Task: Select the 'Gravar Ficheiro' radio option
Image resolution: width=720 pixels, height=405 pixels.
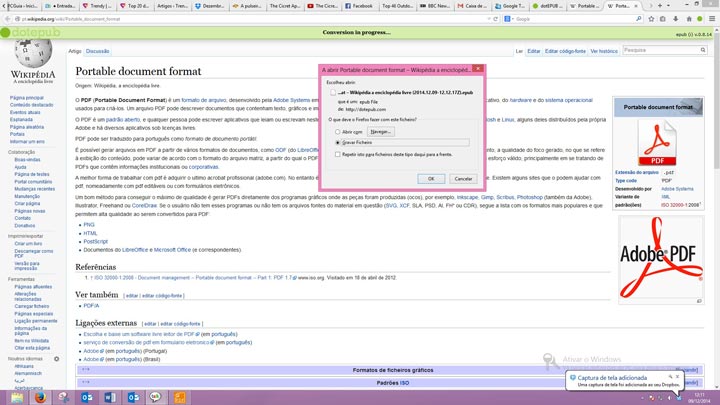Action: (338, 143)
